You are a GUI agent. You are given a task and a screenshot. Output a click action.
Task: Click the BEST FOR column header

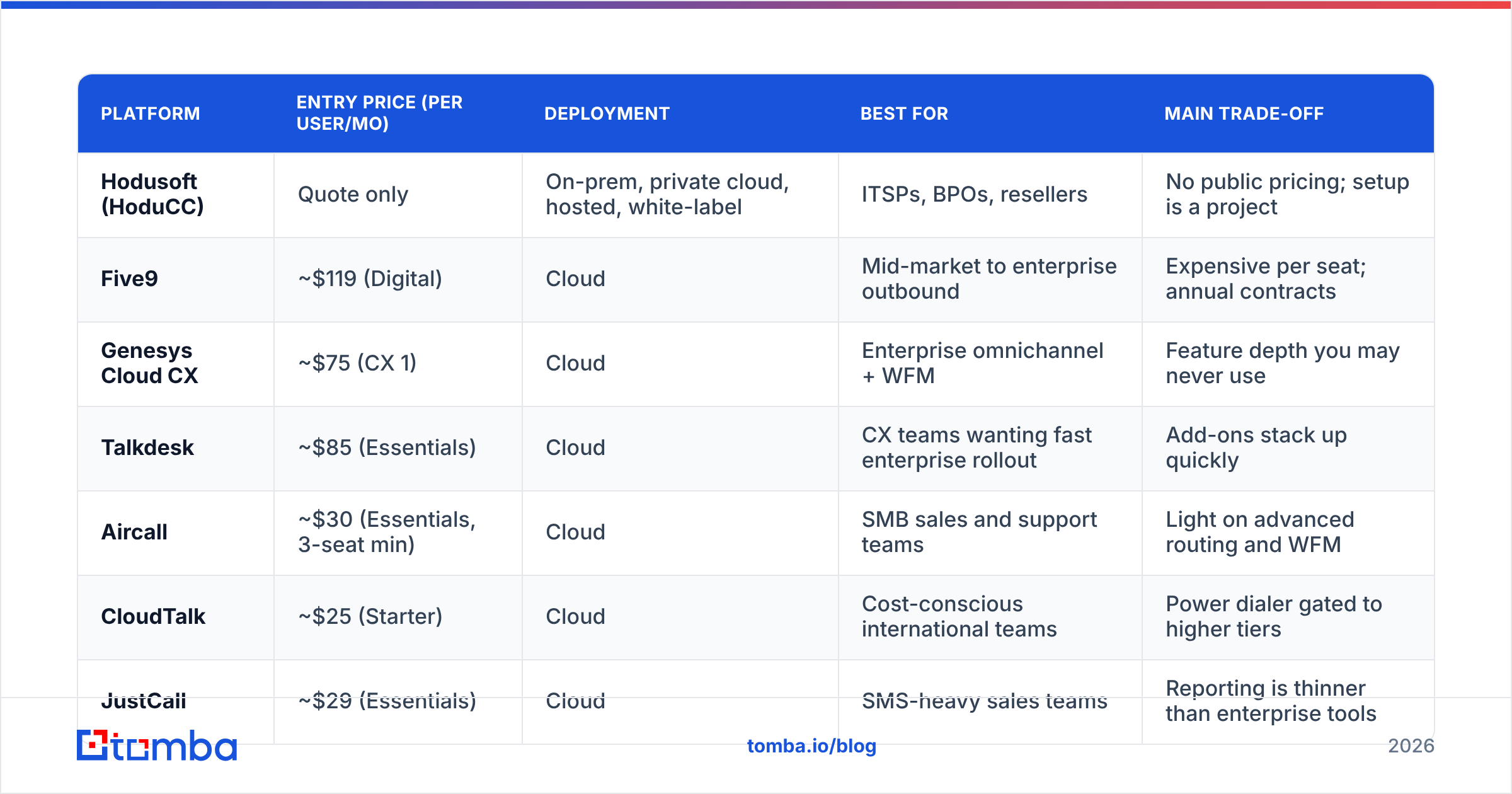point(904,113)
